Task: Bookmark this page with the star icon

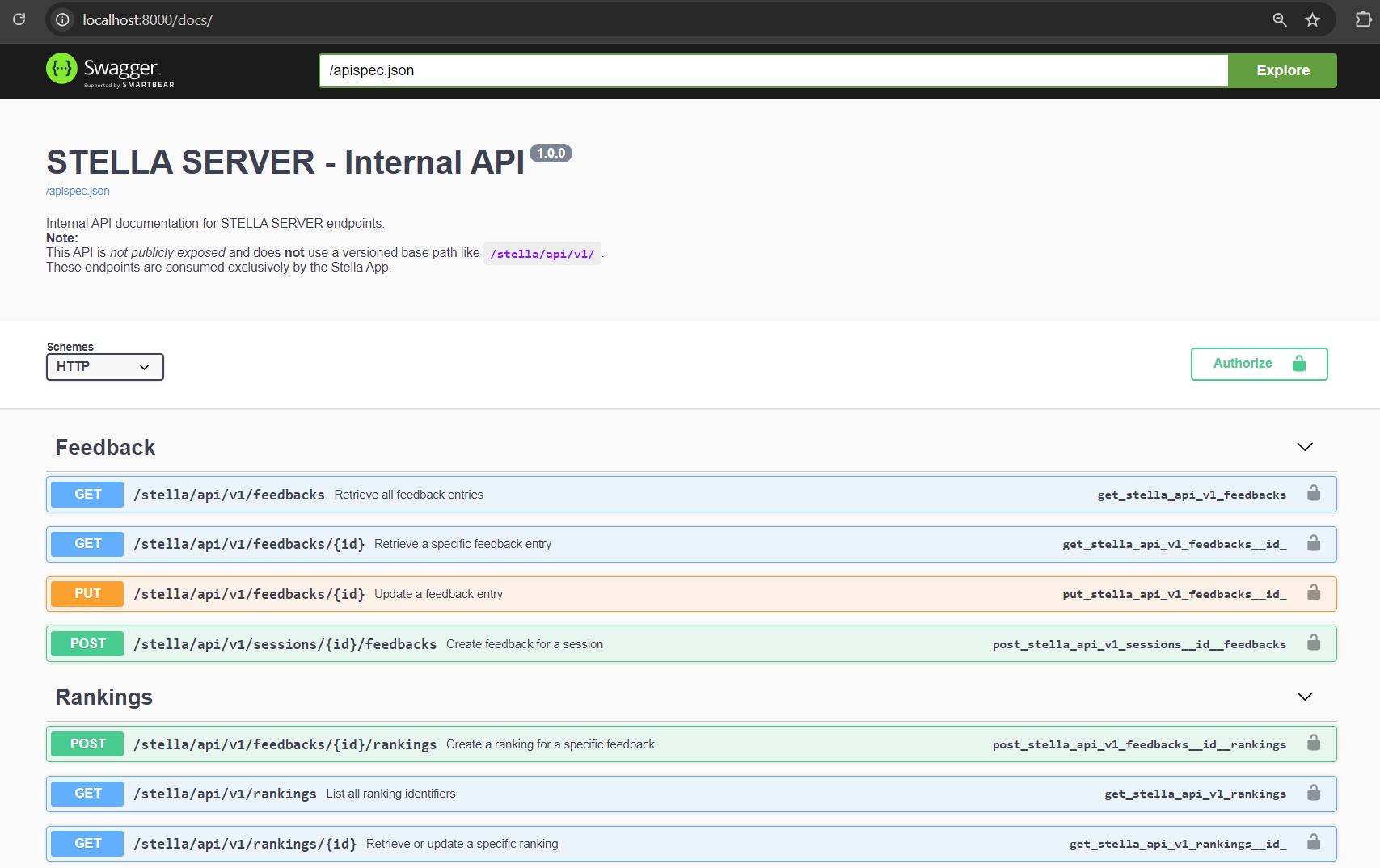Action: [1312, 19]
